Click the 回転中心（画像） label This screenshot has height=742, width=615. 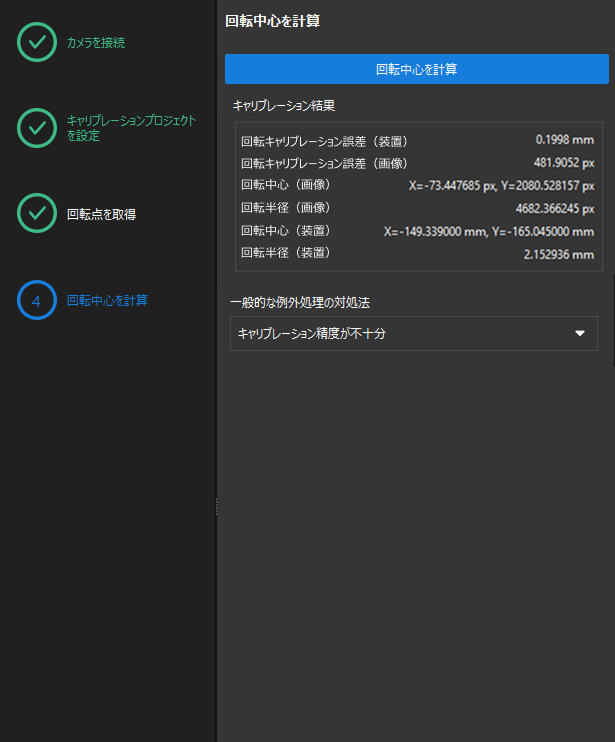(286, 185)
